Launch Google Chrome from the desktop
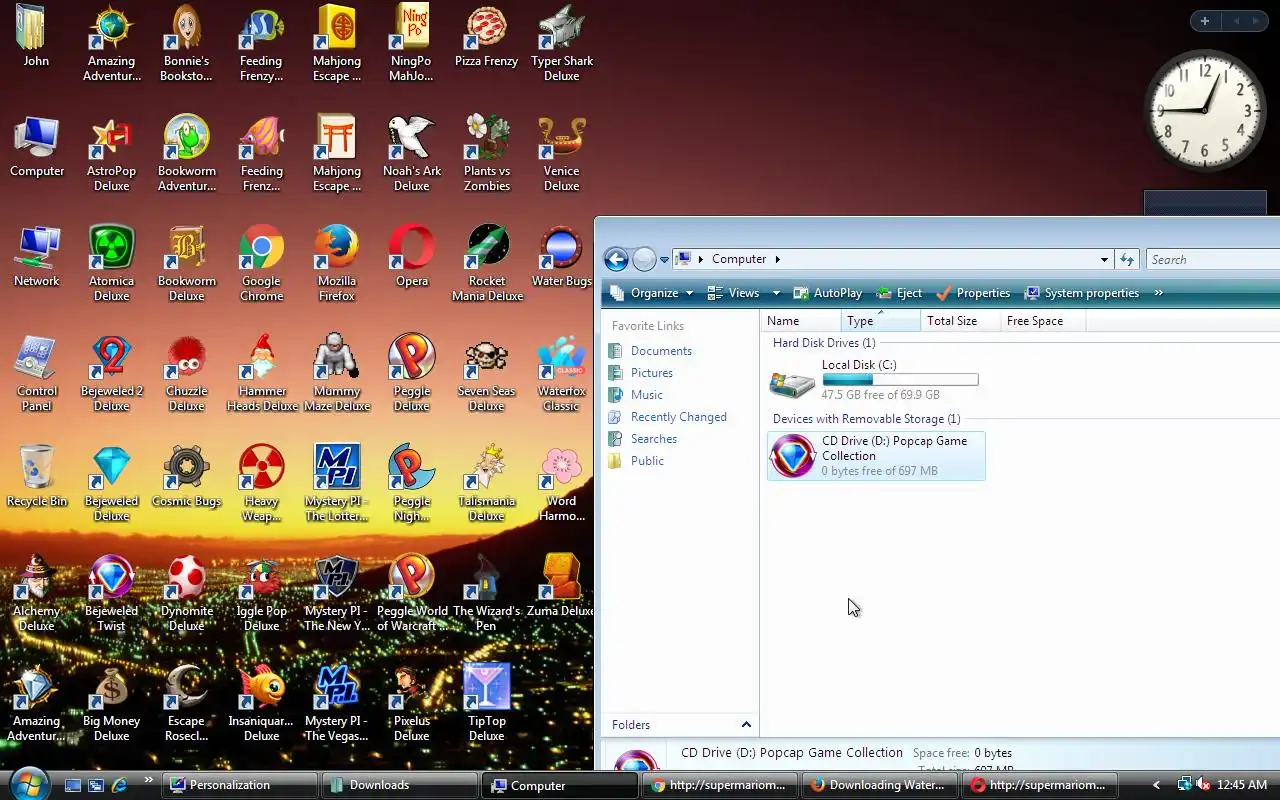Viewport: 1280px width, 800px height. point(261,262)
